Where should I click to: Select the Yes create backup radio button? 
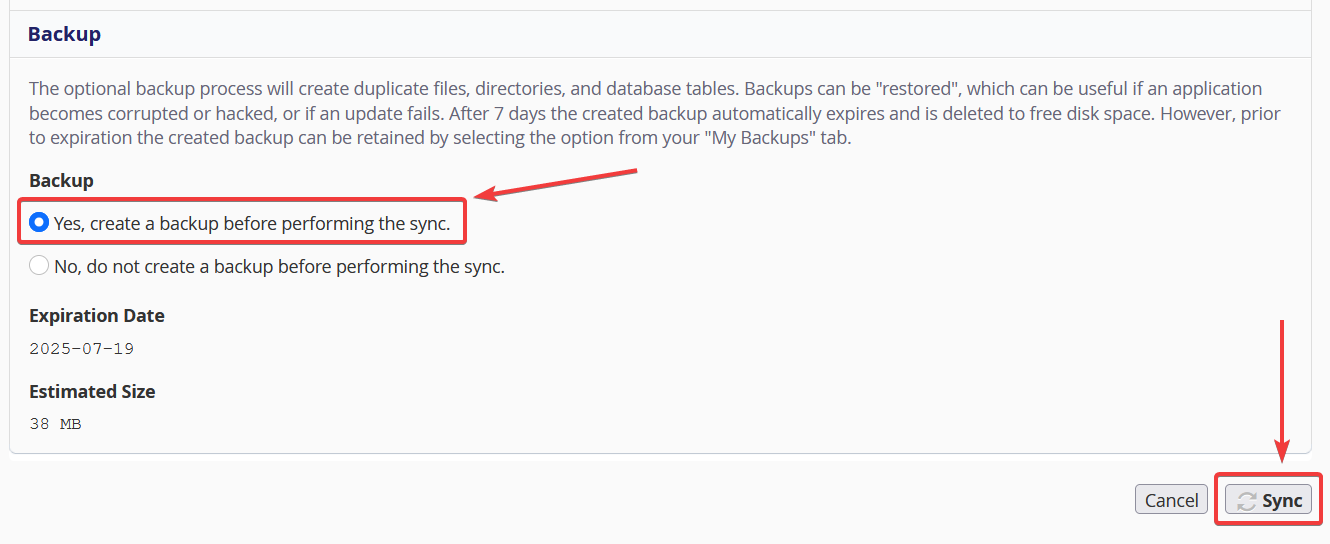39,223
